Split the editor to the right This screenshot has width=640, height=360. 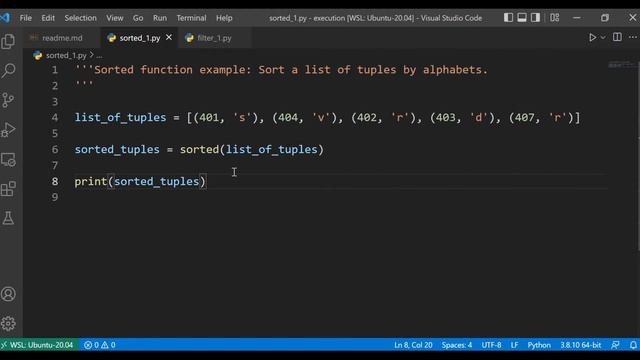[617, 38]
